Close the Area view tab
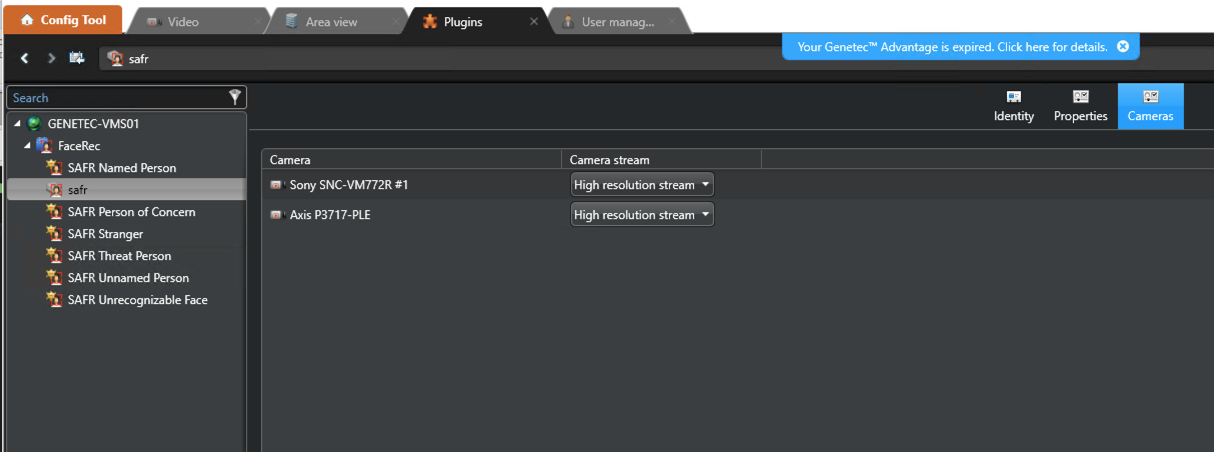Screen dimensions: 1214x452 tap(395, 21)
